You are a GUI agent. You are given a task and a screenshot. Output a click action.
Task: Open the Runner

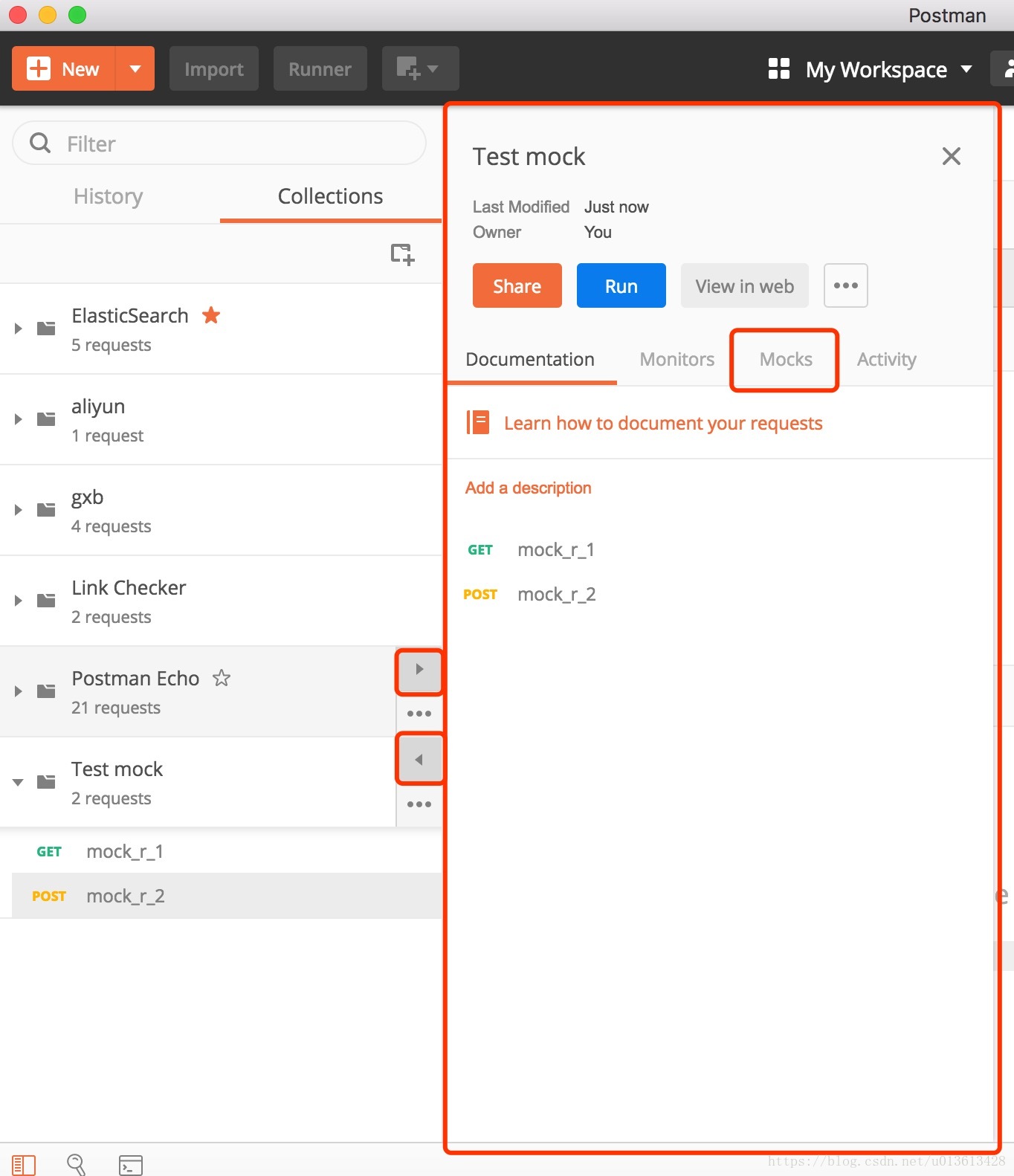[x=320, y=68]
